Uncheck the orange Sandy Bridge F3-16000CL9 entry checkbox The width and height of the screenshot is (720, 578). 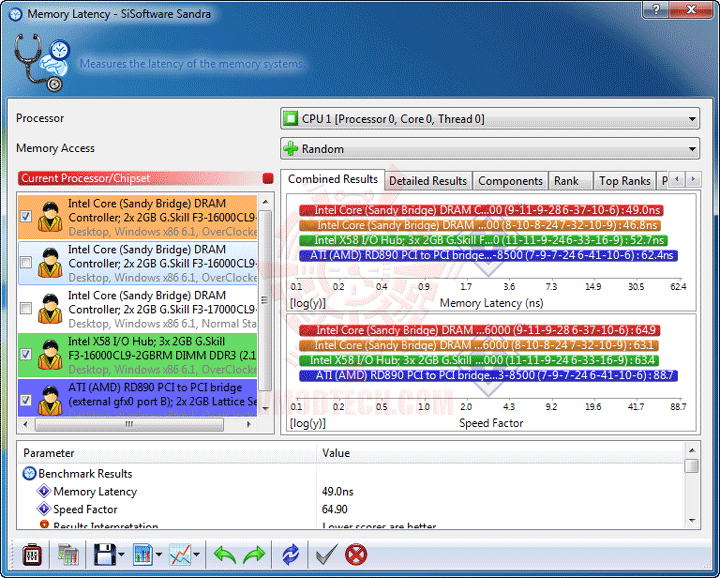tap(26, 216)
